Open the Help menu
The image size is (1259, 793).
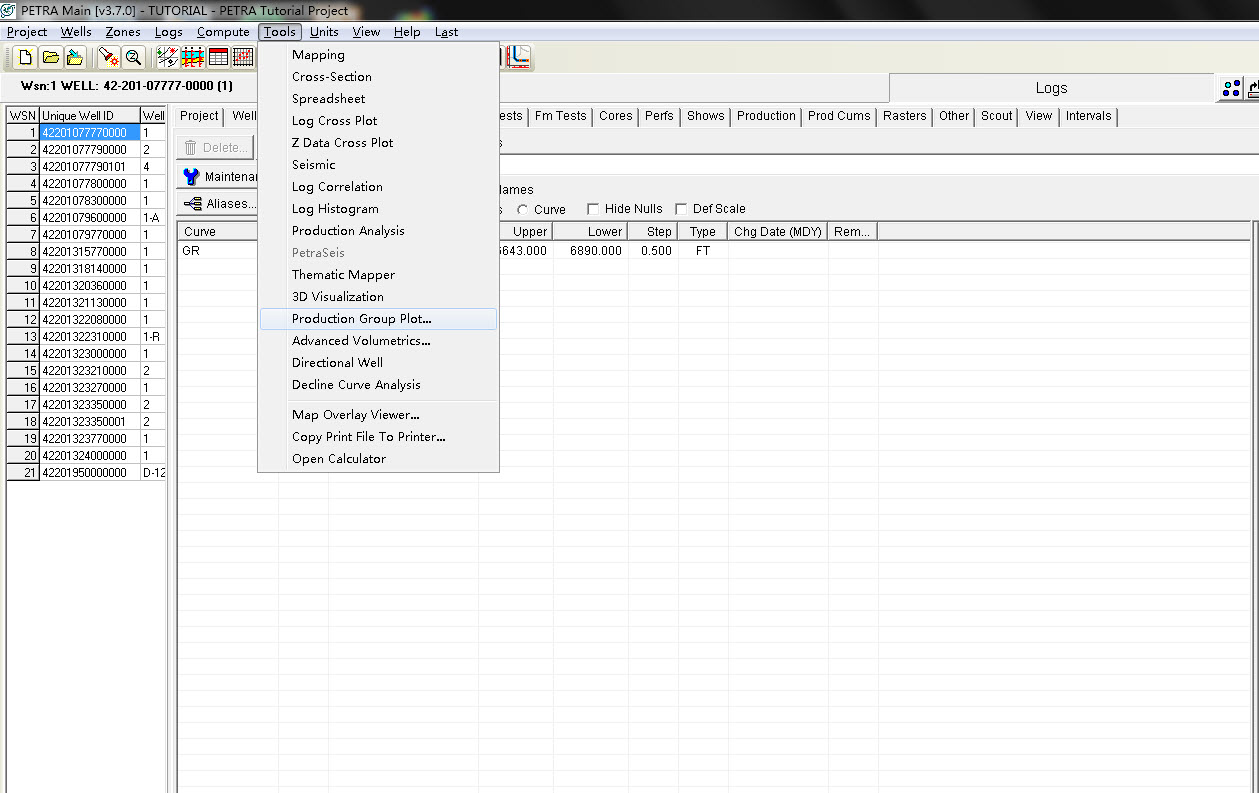click(x=407, y=32)
